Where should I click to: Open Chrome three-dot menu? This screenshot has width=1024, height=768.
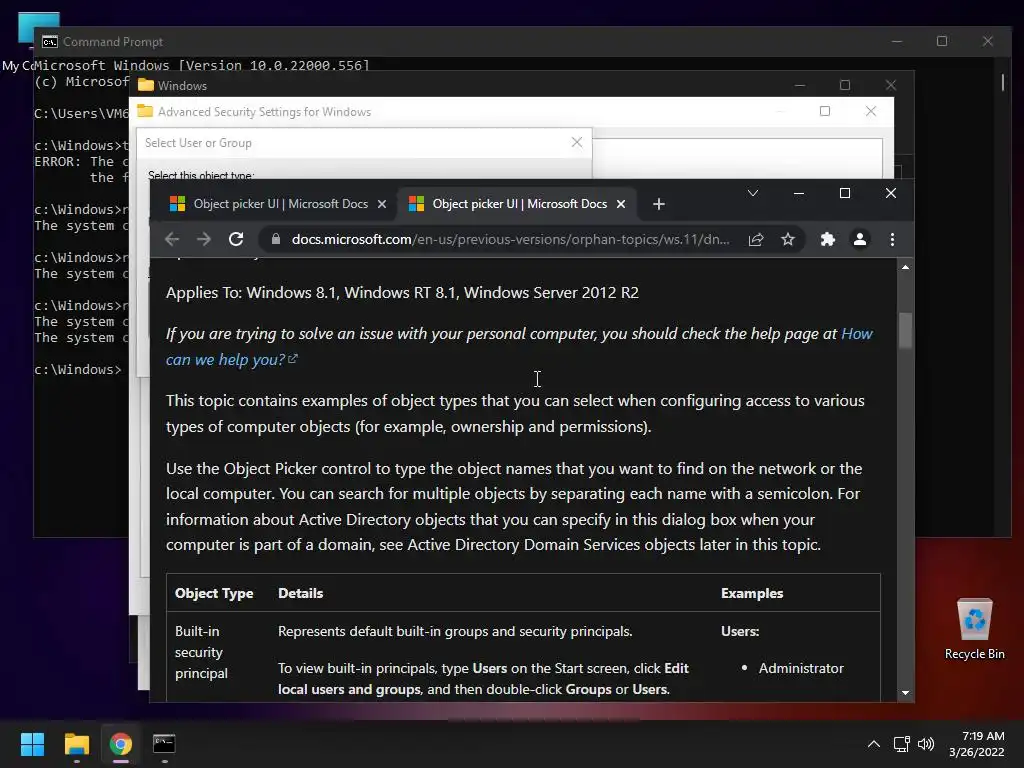pos(892,240)
